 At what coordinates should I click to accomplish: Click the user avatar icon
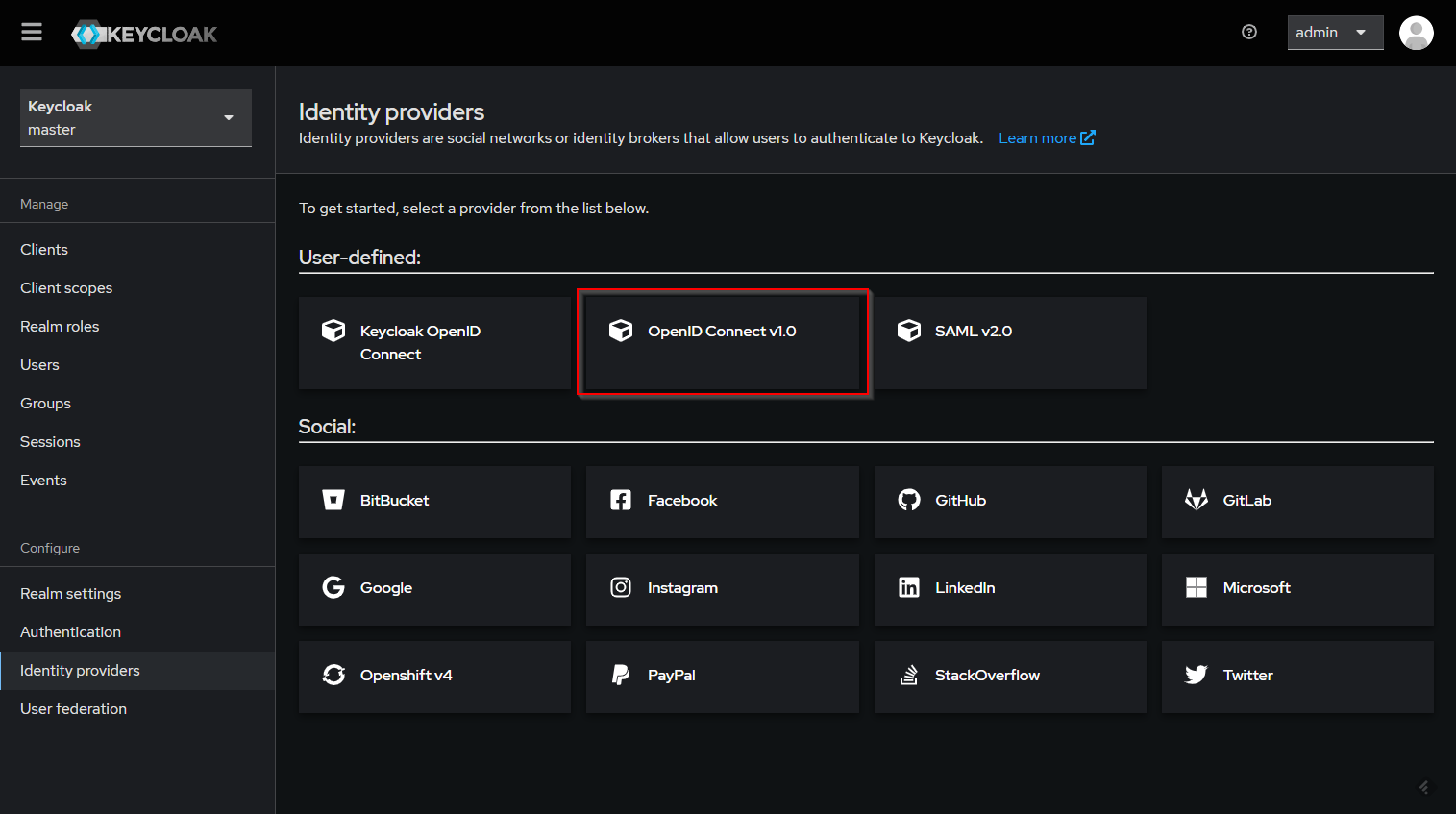1416,33
